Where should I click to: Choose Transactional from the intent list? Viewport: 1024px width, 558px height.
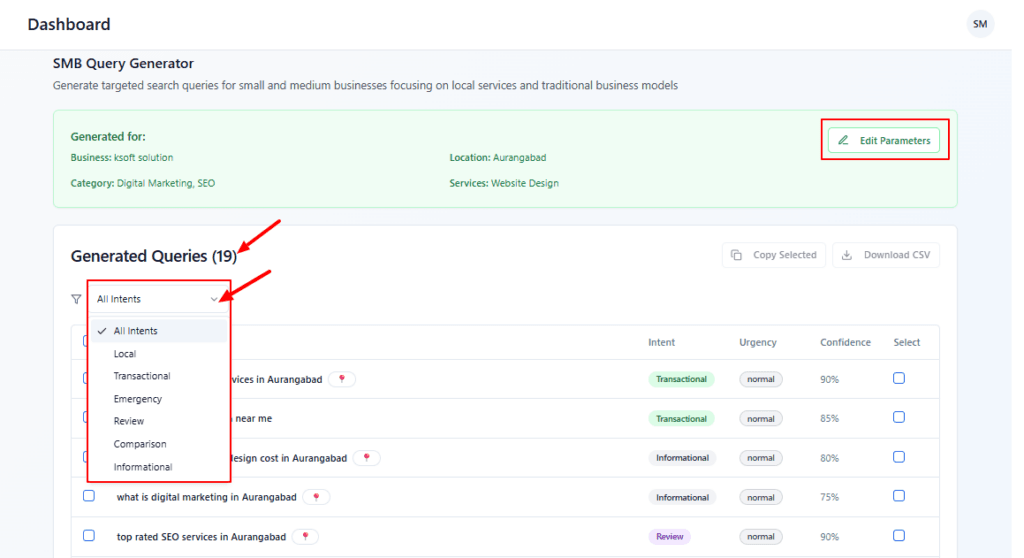point(142,376)
